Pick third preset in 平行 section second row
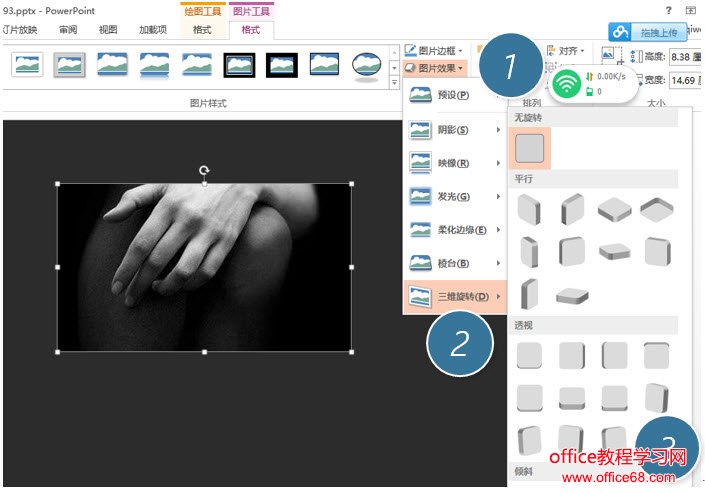The width and height of the screenshot is (705, 494). tap(615, 252)
